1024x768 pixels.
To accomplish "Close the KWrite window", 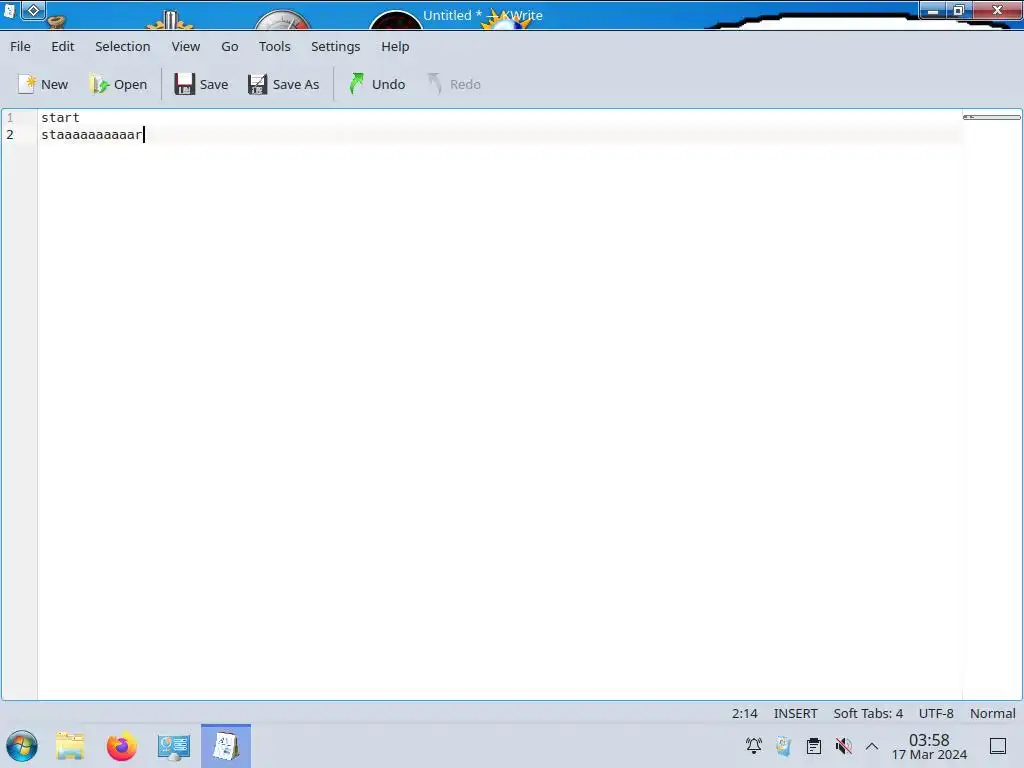I will pyautogui.click(x=997, y=10).
